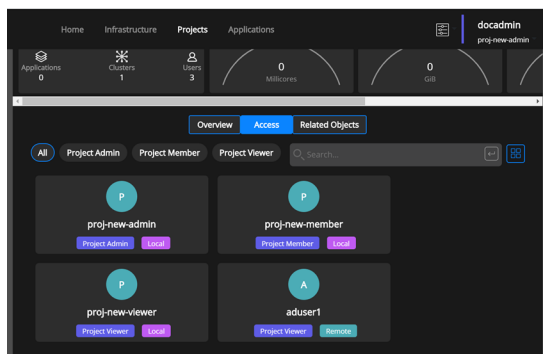This screenshot has width=551, height=362.
Task: Click Local badge on proj-new-viewer card
Action: [x=156, y=331]
